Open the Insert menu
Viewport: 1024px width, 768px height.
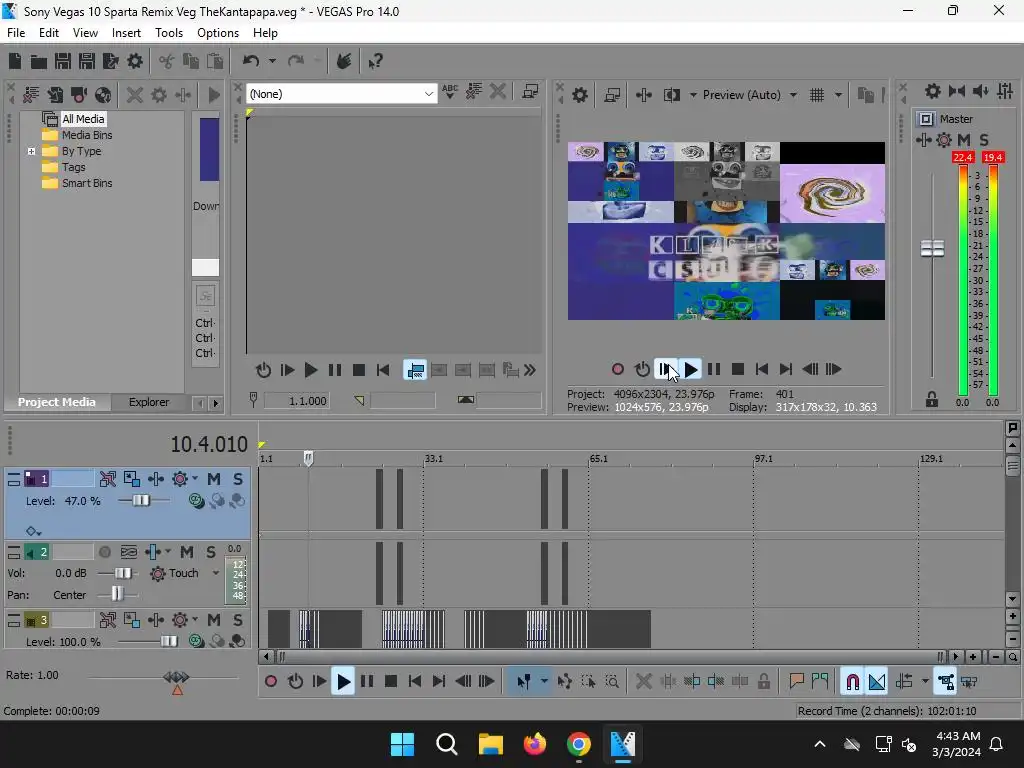click(x=126, y=33)
